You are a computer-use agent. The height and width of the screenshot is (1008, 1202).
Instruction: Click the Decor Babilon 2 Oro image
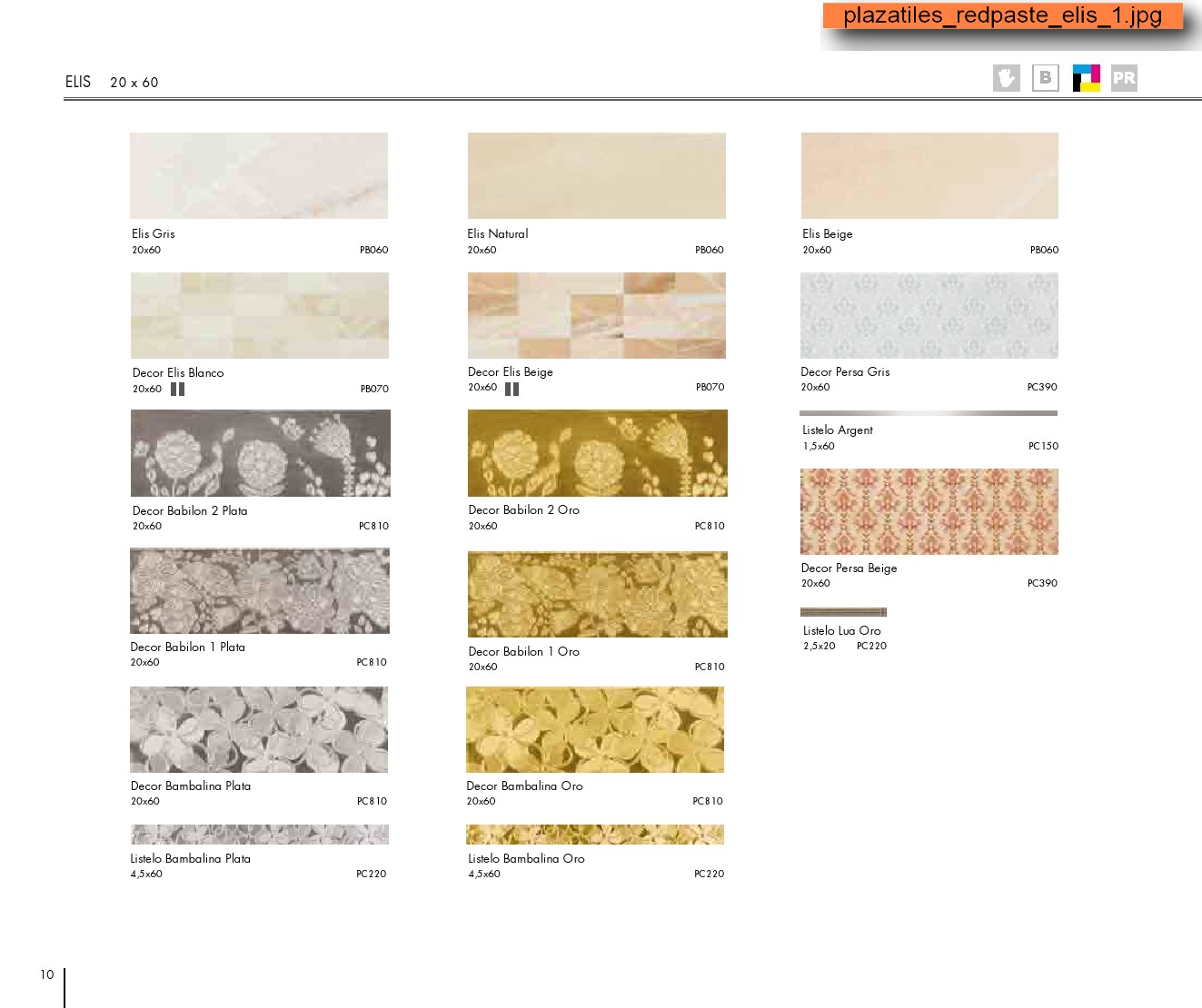[x=598, y=453]
